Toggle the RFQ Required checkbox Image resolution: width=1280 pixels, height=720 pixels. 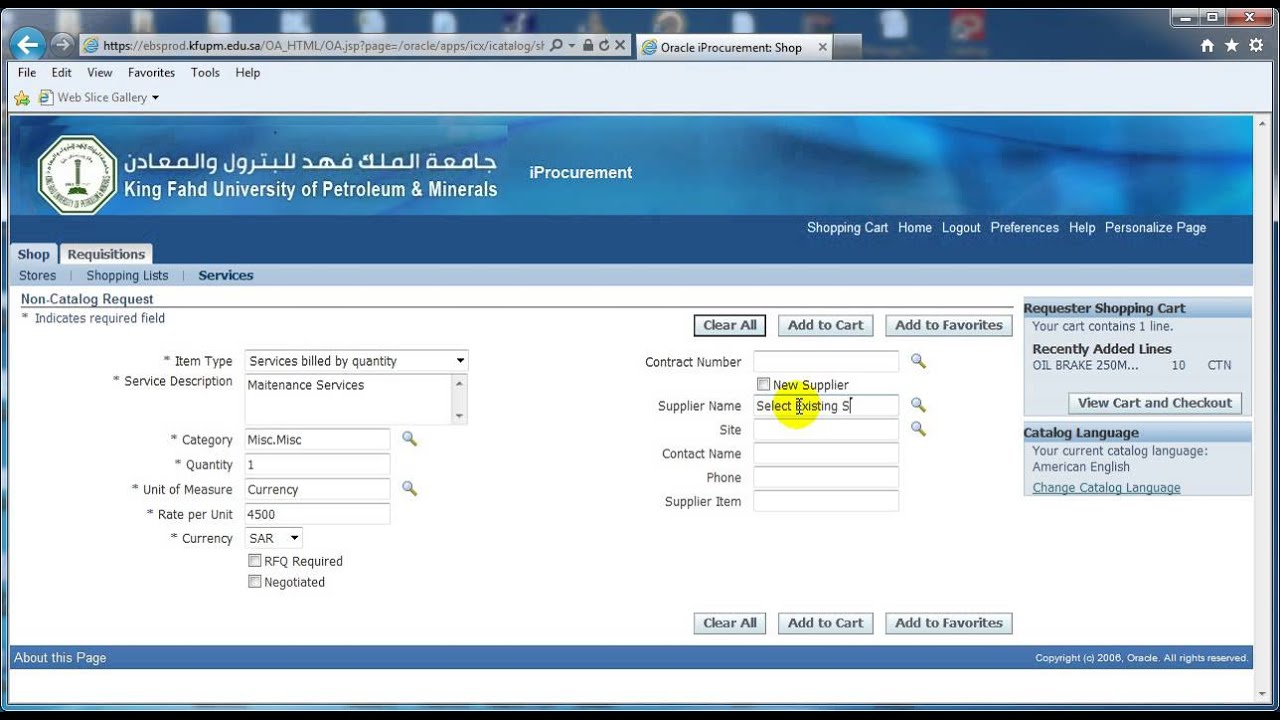click(255, 561)
